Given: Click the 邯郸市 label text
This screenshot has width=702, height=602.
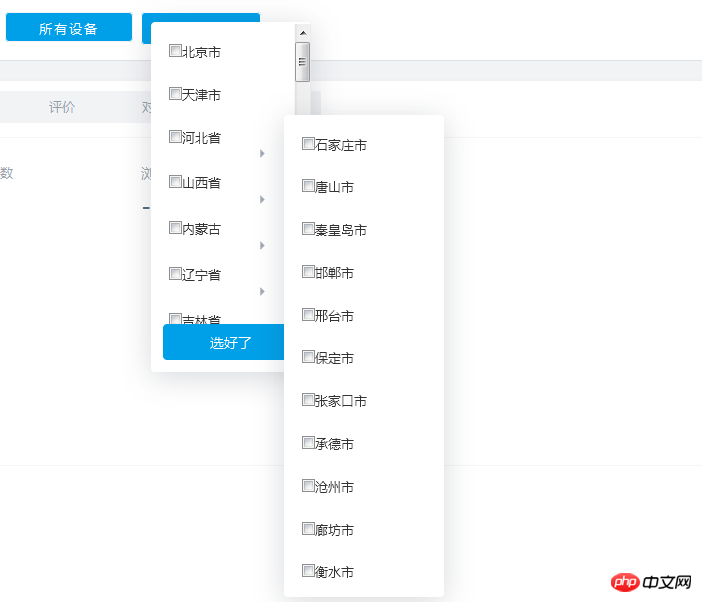Looking at the screenshot, I should click(334, 273).
